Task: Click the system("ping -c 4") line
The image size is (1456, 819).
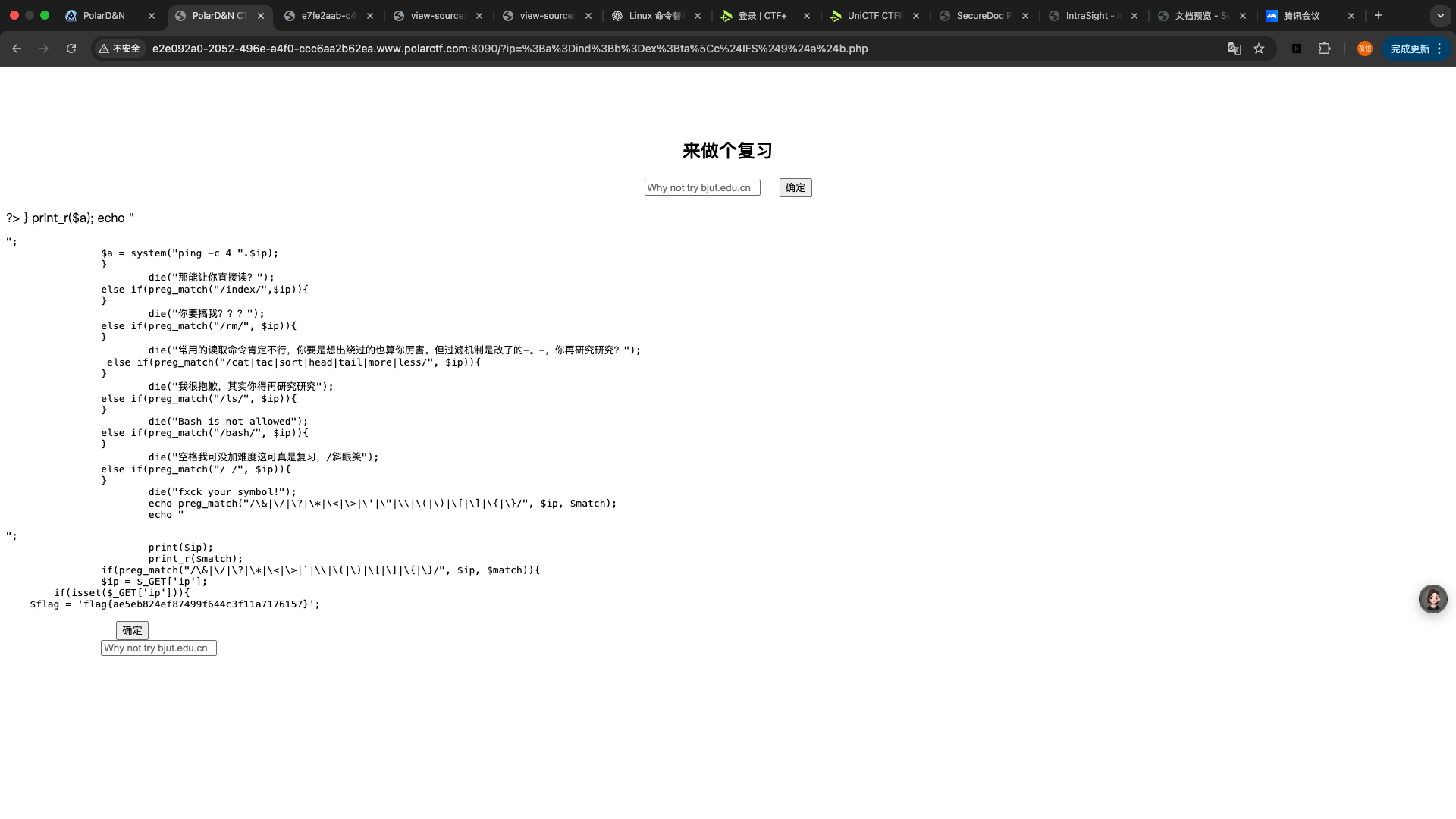Action: (x=190, y=253)
